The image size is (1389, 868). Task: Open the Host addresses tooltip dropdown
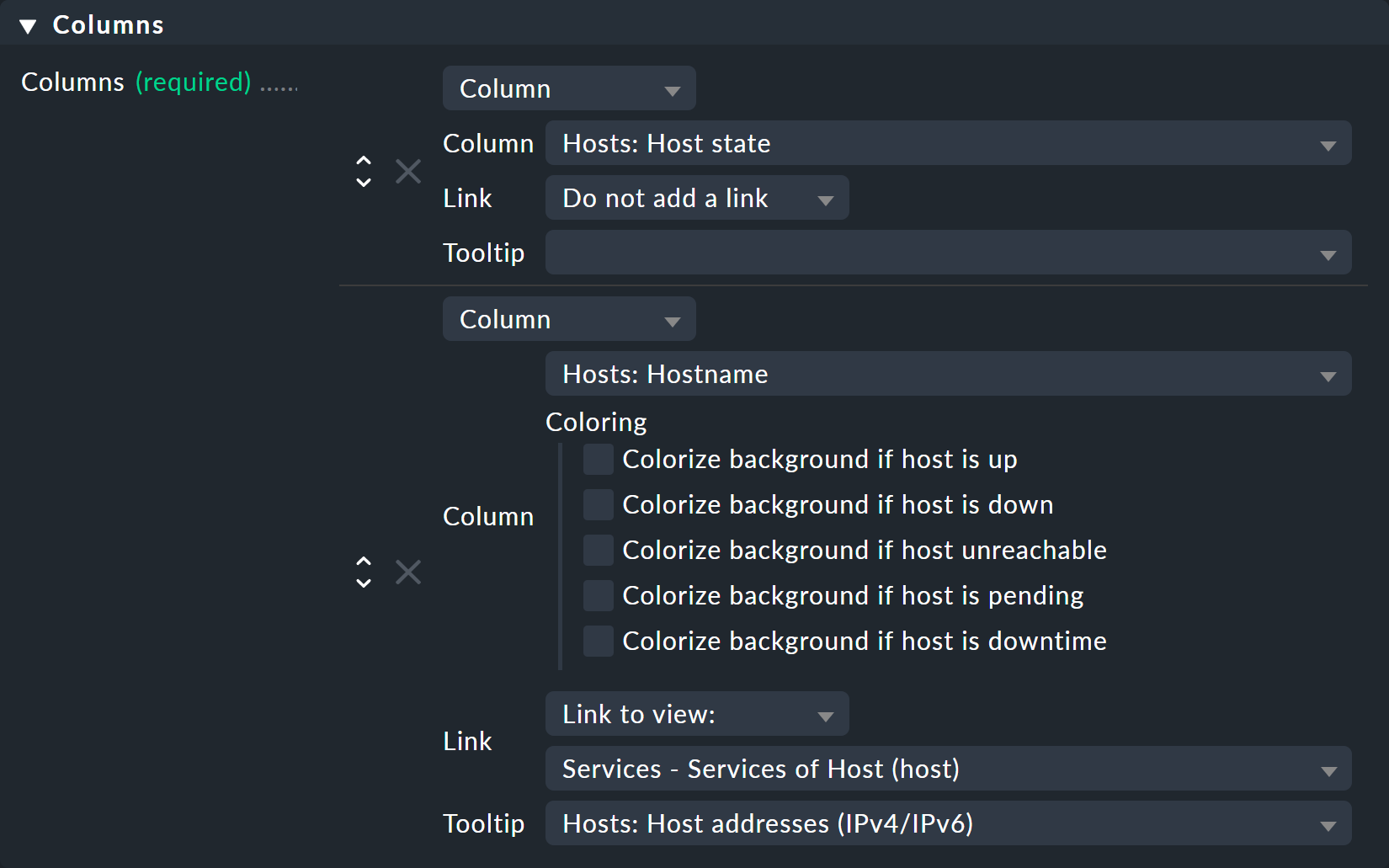pyautogui.click(x=947, y=823)
